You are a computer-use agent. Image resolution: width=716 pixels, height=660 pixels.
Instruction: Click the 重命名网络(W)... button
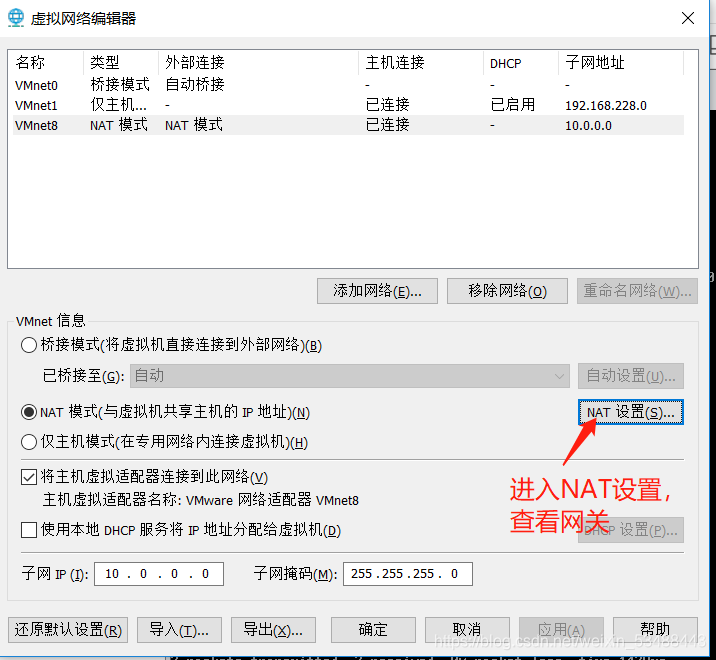click(637, 291)
